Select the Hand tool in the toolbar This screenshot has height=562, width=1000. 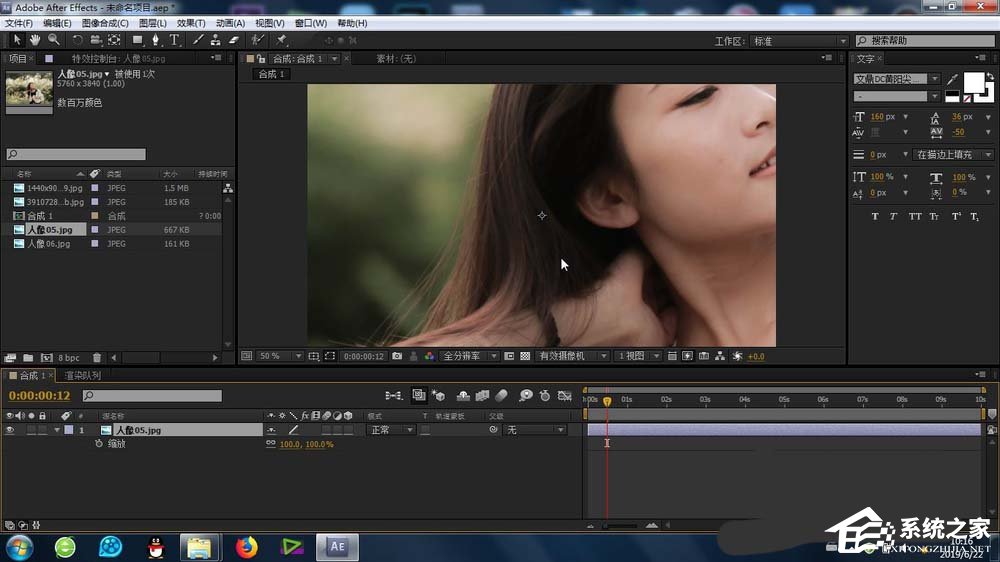point(35,40)
